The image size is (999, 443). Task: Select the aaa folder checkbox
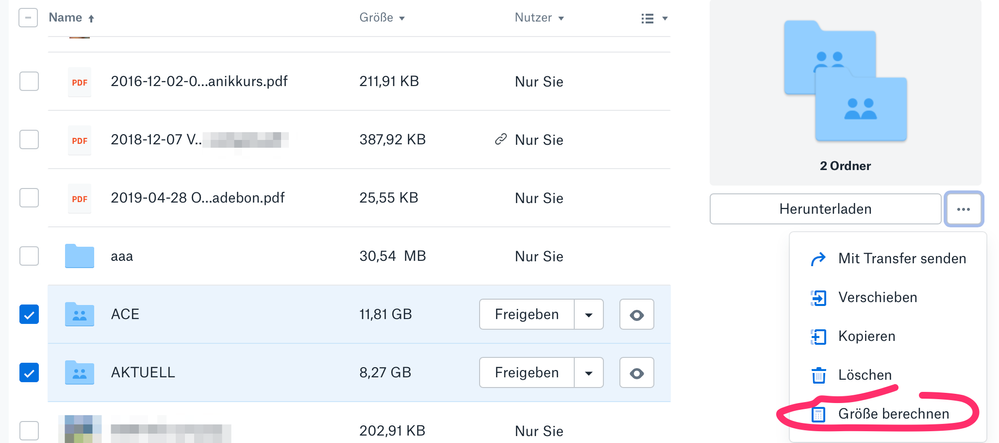point(29,256)
